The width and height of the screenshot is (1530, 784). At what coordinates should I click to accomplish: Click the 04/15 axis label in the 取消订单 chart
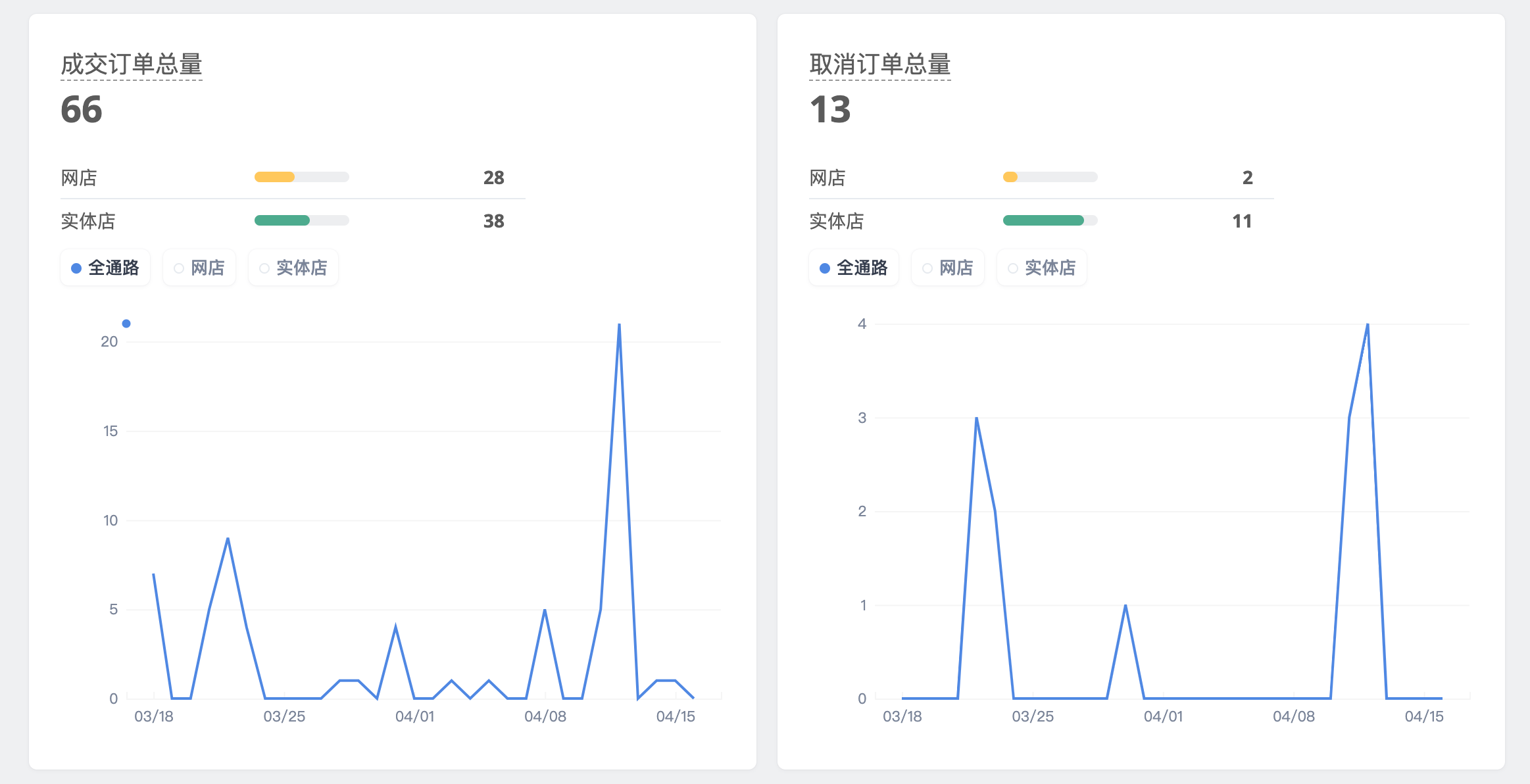click(x=1424, y=716)
